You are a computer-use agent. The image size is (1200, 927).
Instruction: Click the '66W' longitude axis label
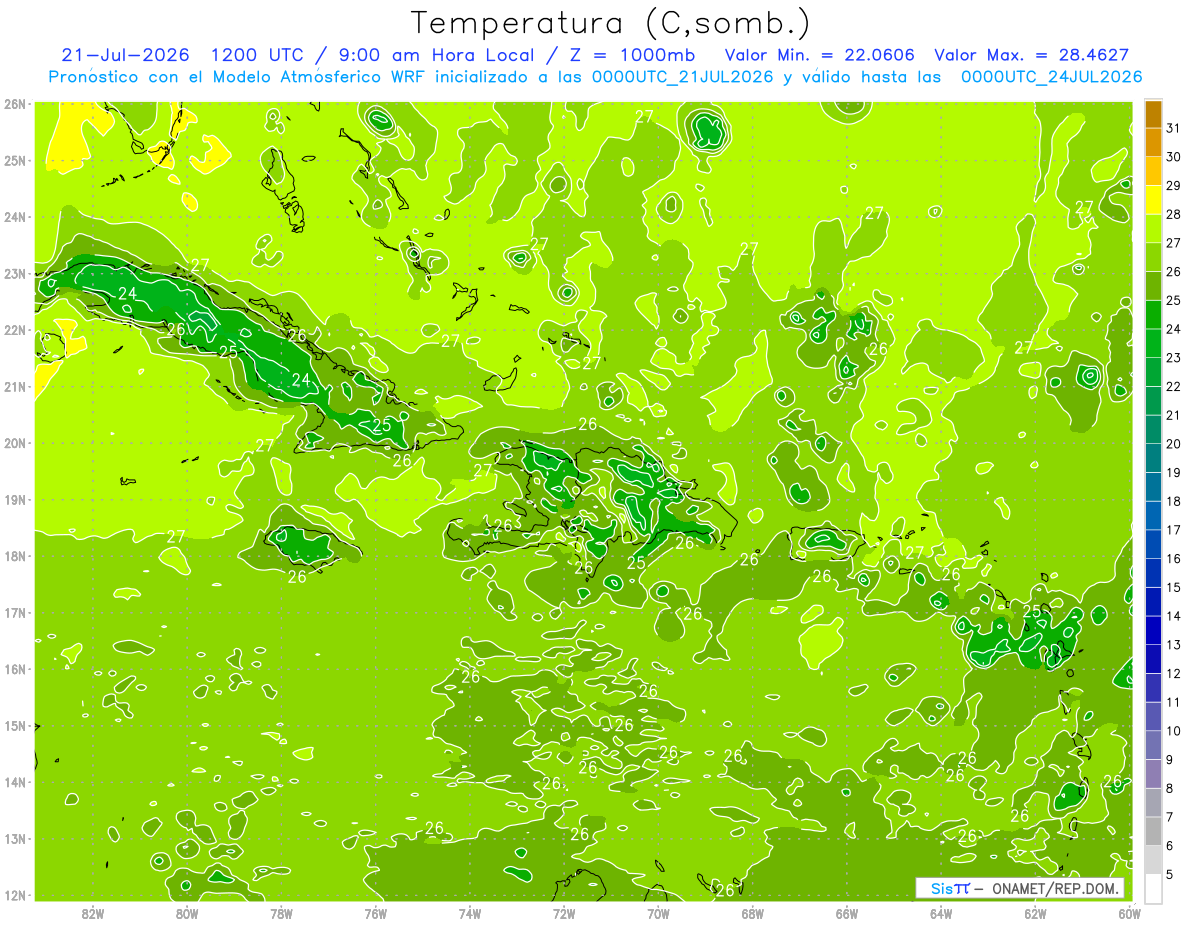pyautogui.click(x=846, y=913)
